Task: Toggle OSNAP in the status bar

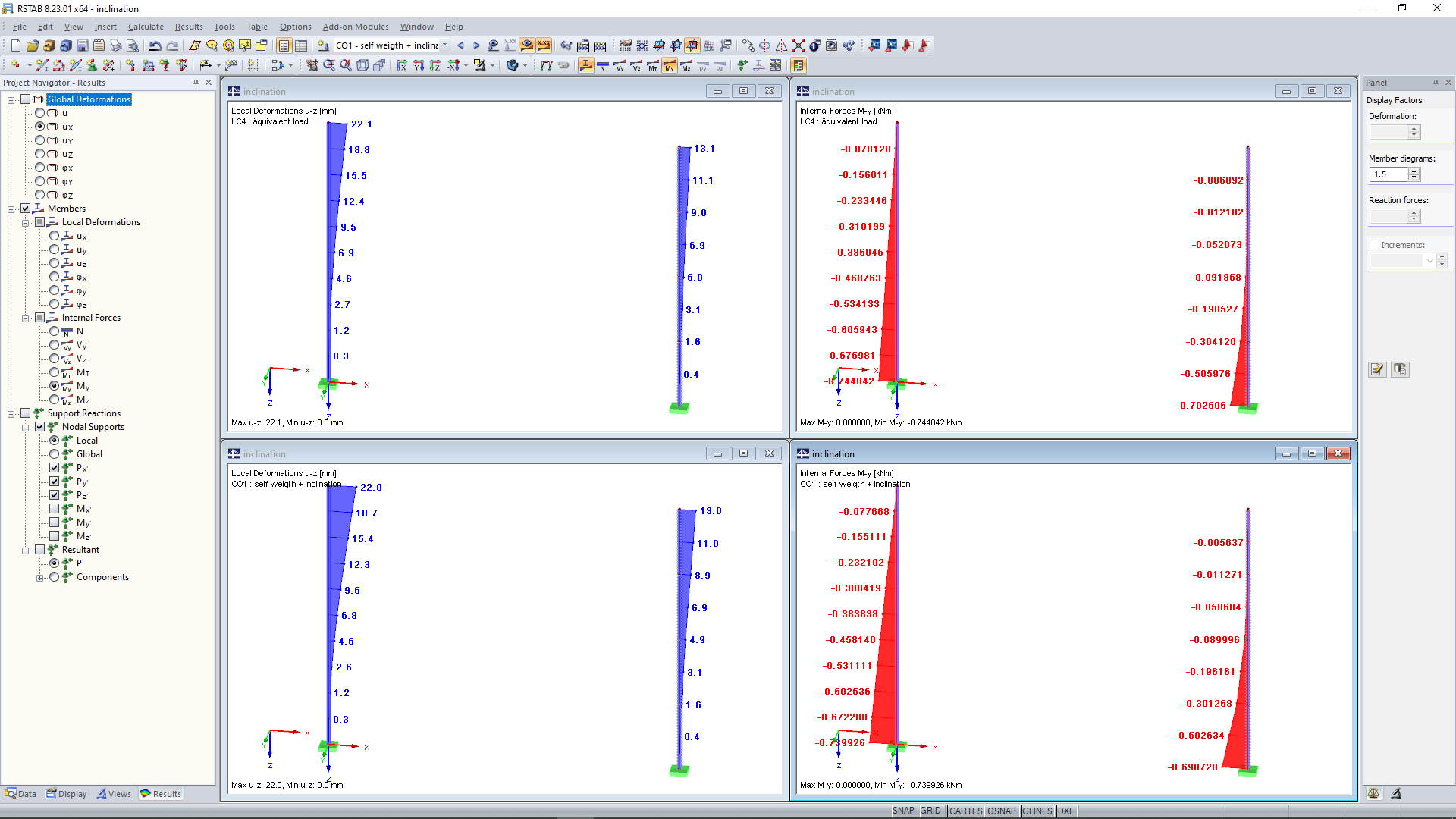Action: pyautogui.click(x=1001, y=811)
